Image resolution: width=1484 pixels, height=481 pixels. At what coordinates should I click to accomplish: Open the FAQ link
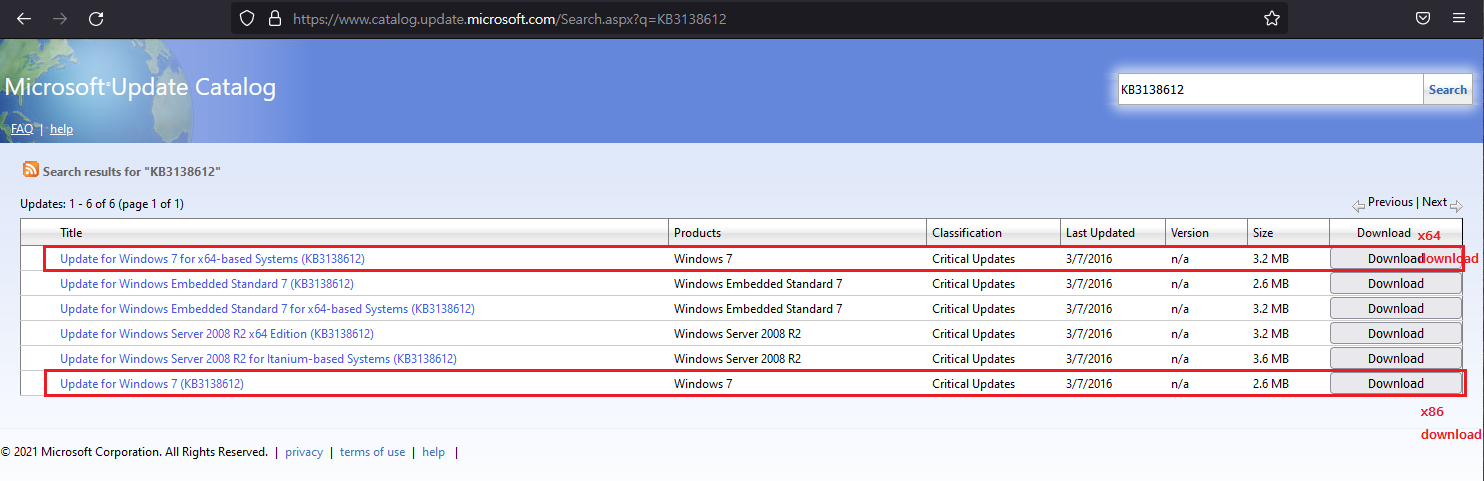tap(22, 129)
